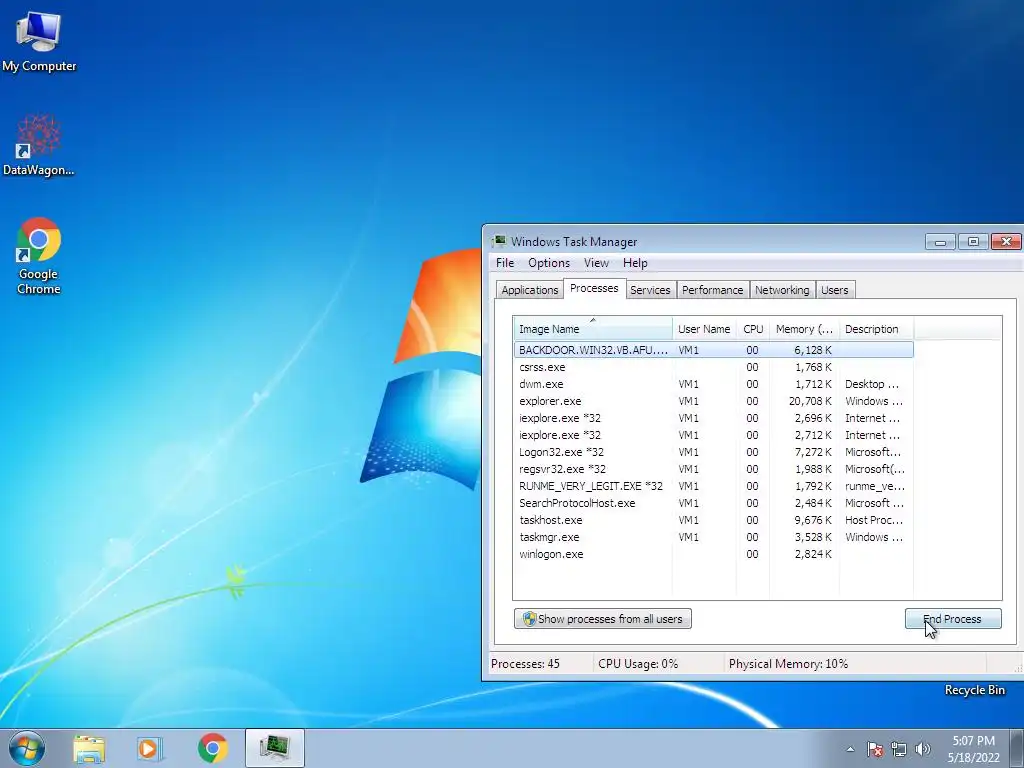The width and height of the screenshot is (1024, 768).
Task: Open the Options menu
Action: (549, 263)
